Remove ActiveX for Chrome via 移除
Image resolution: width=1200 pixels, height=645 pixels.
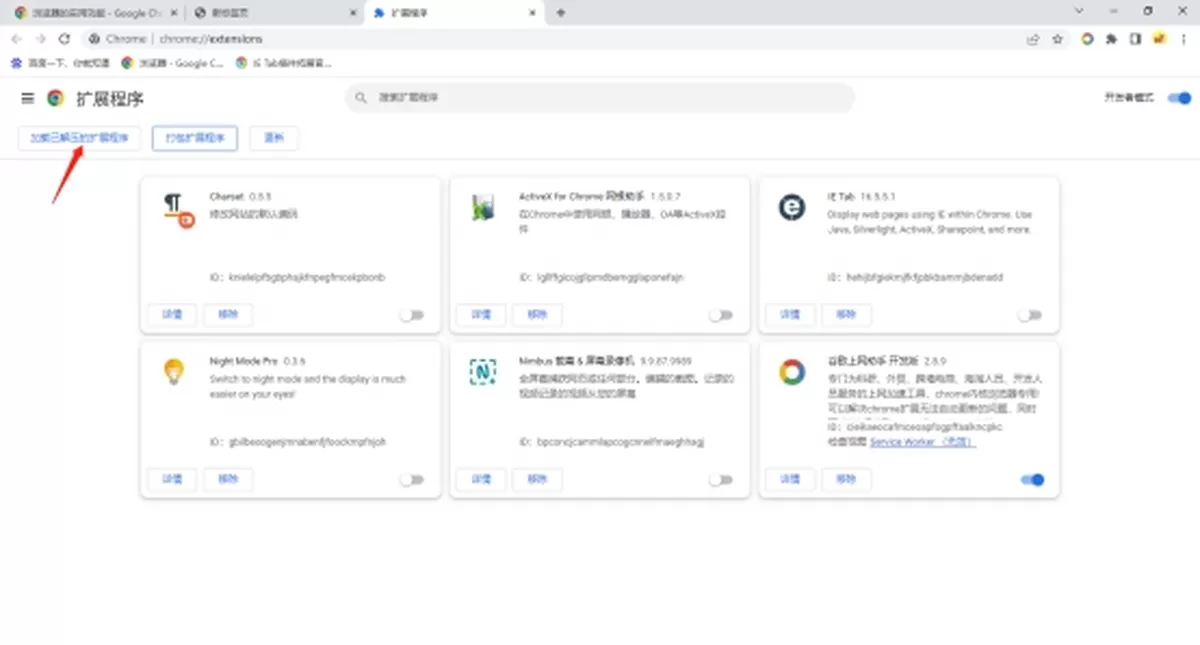coord(538,314)
